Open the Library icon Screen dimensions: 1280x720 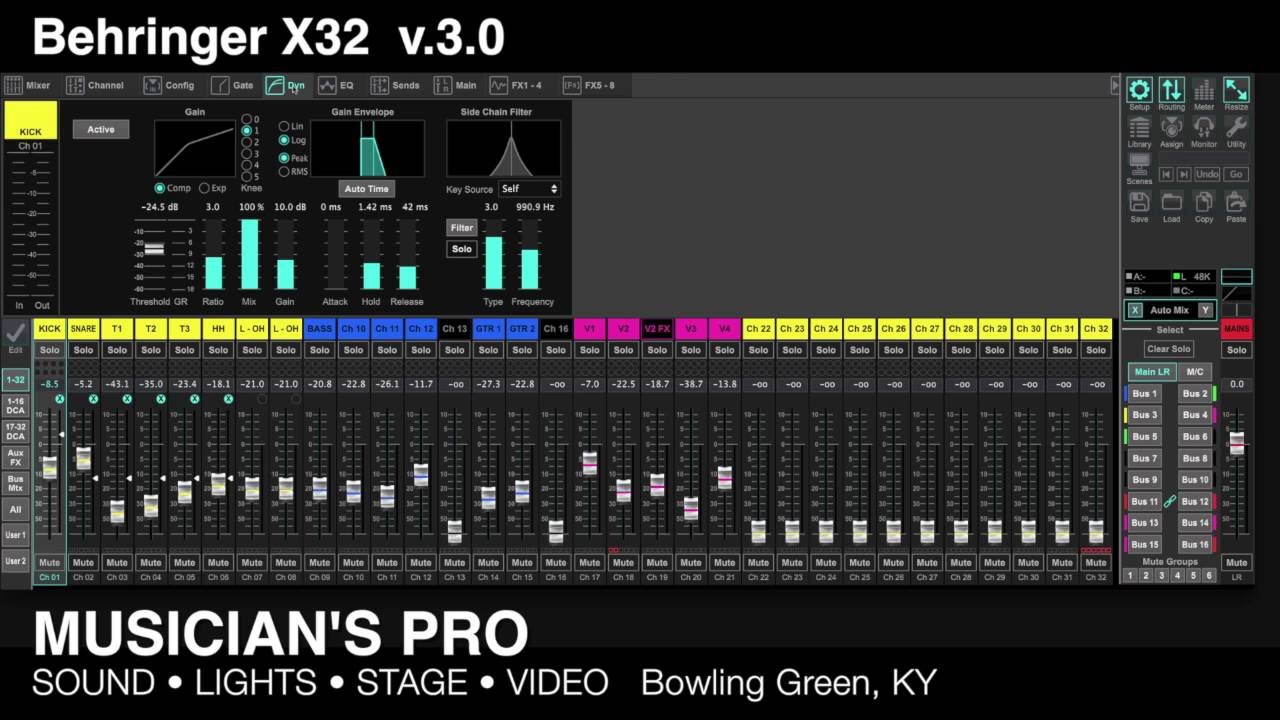click(x=1139, y=127)
